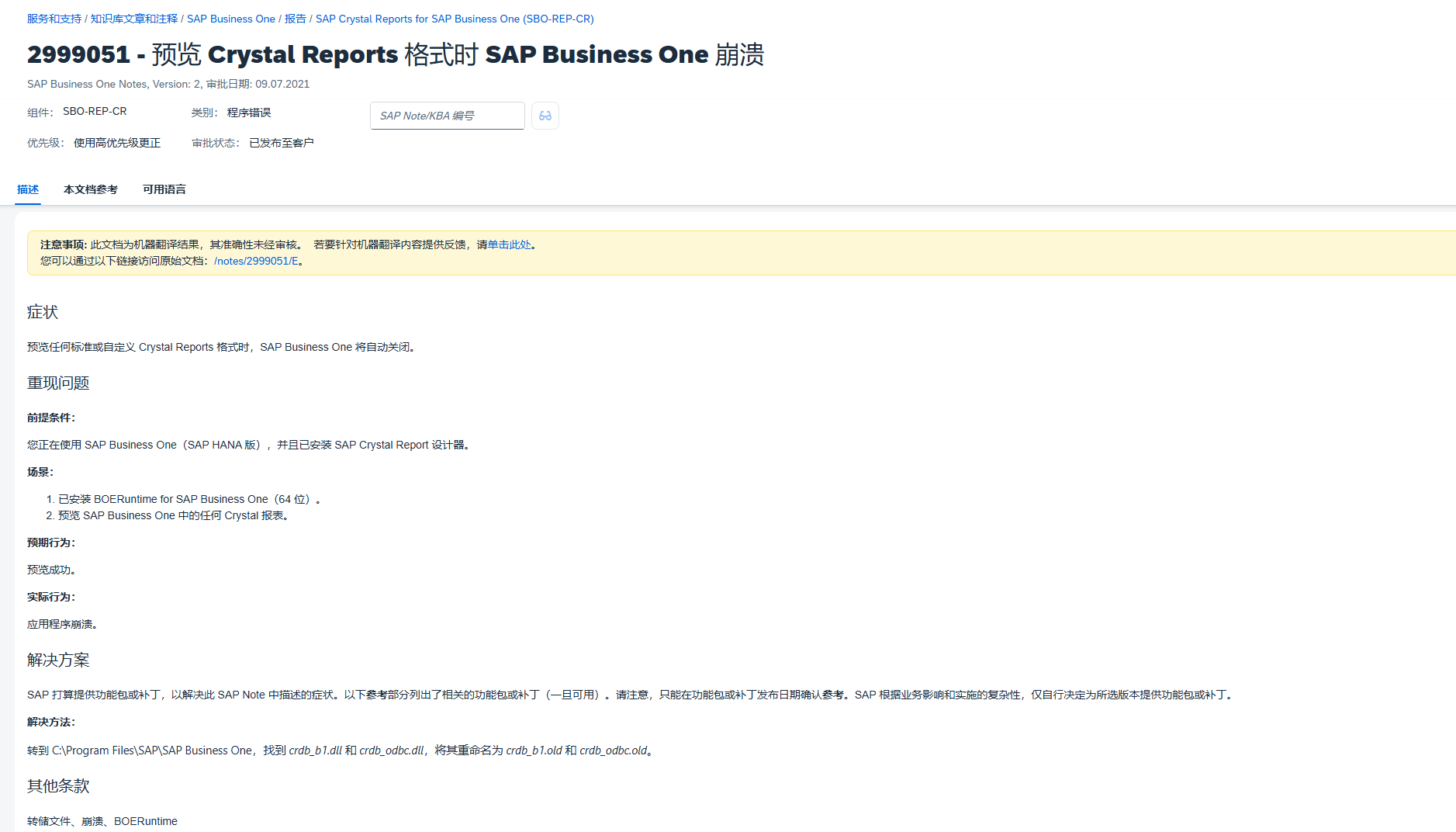The image size is (1456, 832).
Task: Navigate to SAP Business One in the breadcrumb
Action: (x=231, y=19)
